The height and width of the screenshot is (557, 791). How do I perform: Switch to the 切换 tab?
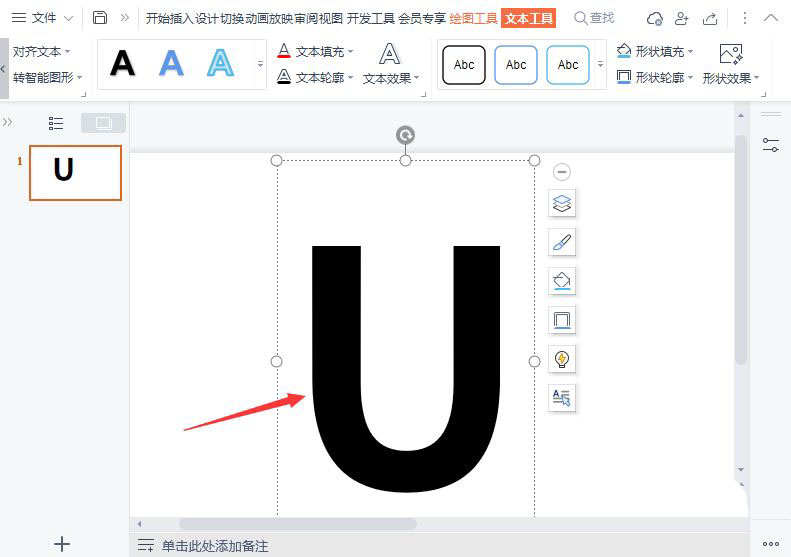pos(232,19)
